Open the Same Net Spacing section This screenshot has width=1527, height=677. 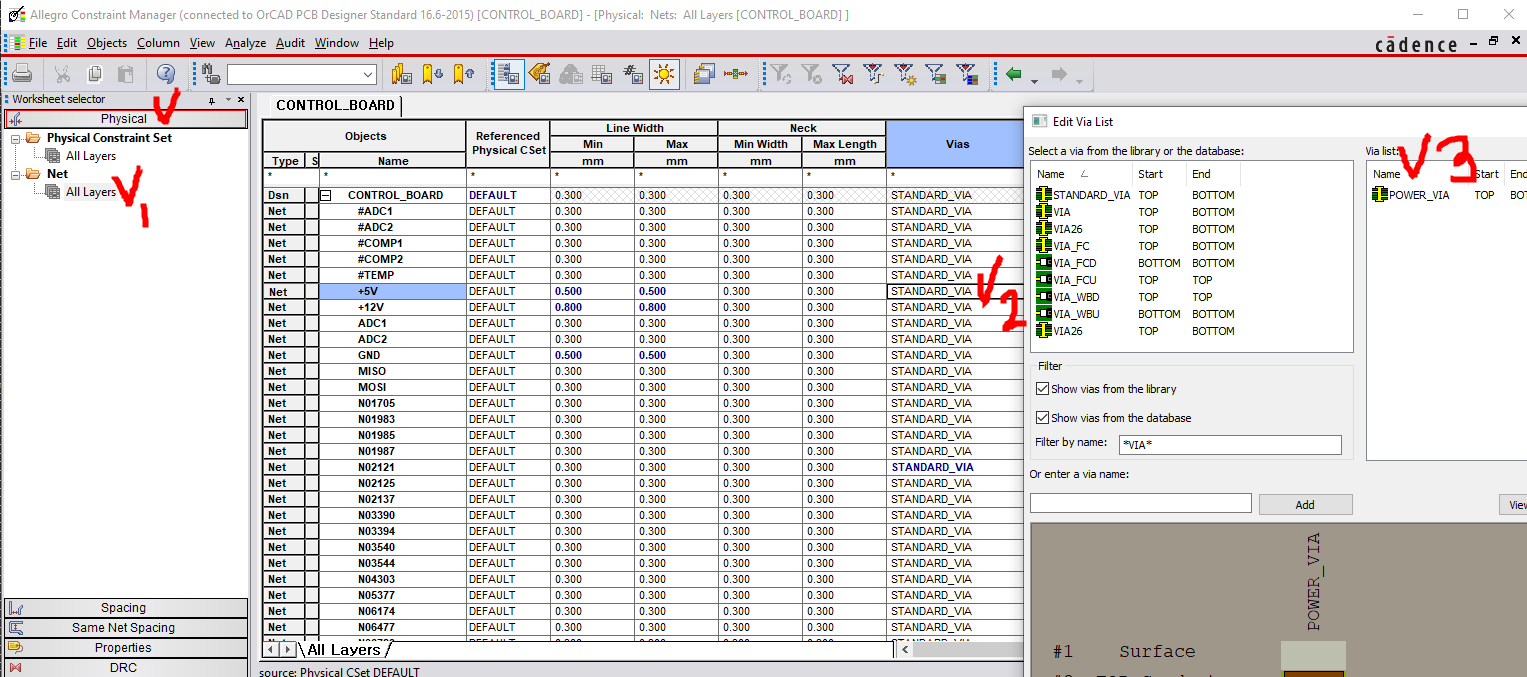pyautogui.click(x=124, y=628)
